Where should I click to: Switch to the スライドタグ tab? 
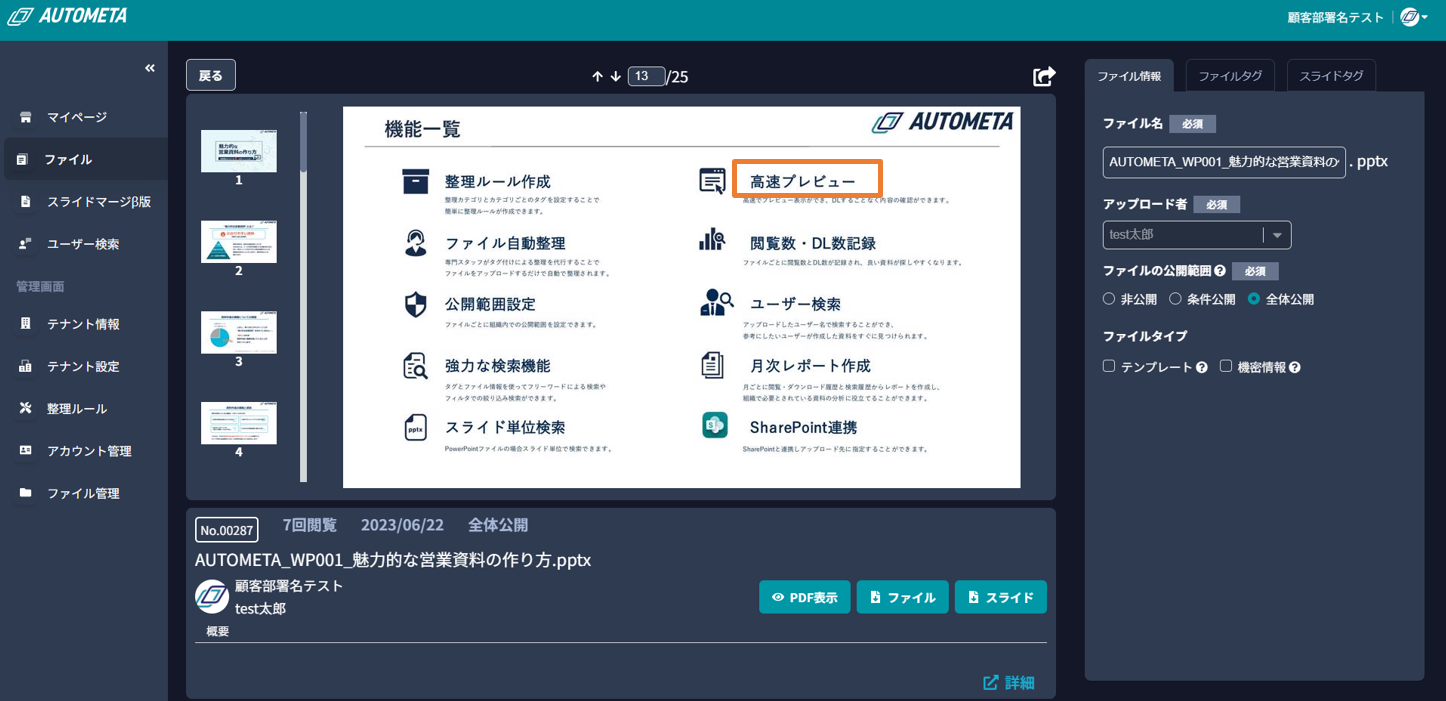point(1331,76)
